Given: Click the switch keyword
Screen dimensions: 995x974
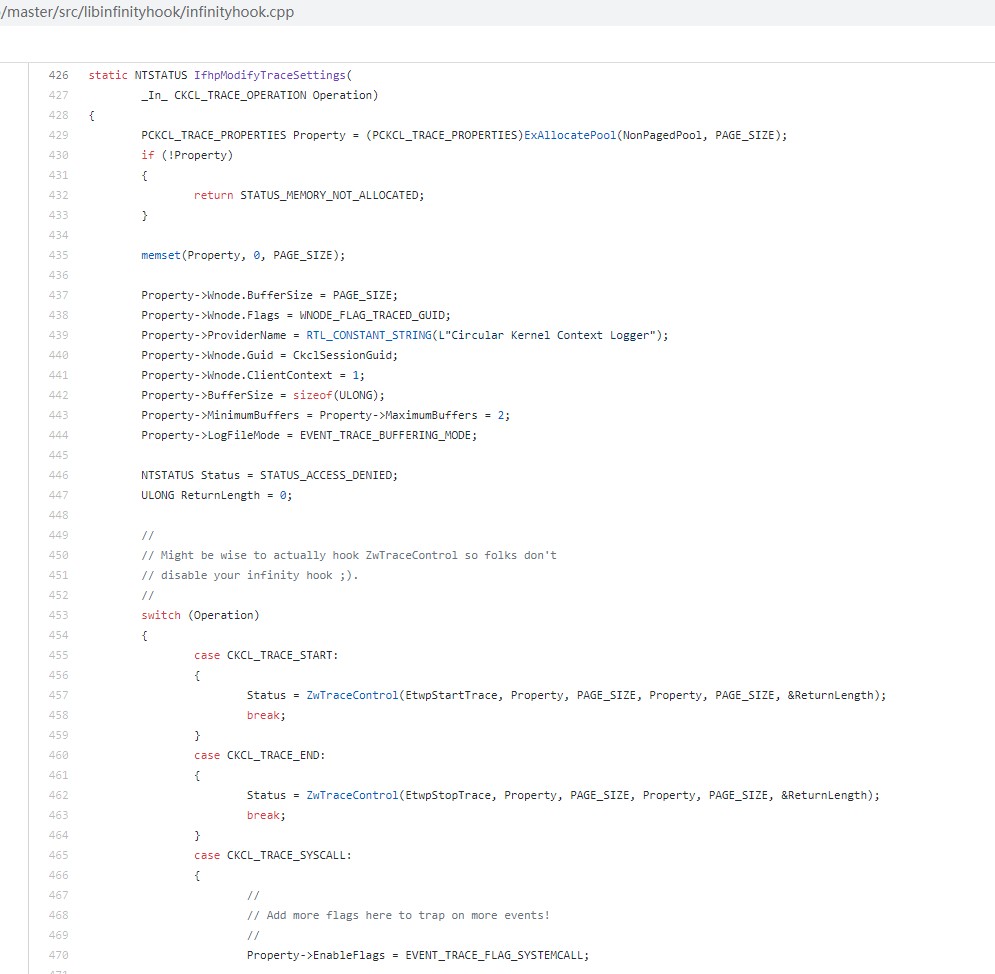Looking at the screenshot, I should [161, 615].
